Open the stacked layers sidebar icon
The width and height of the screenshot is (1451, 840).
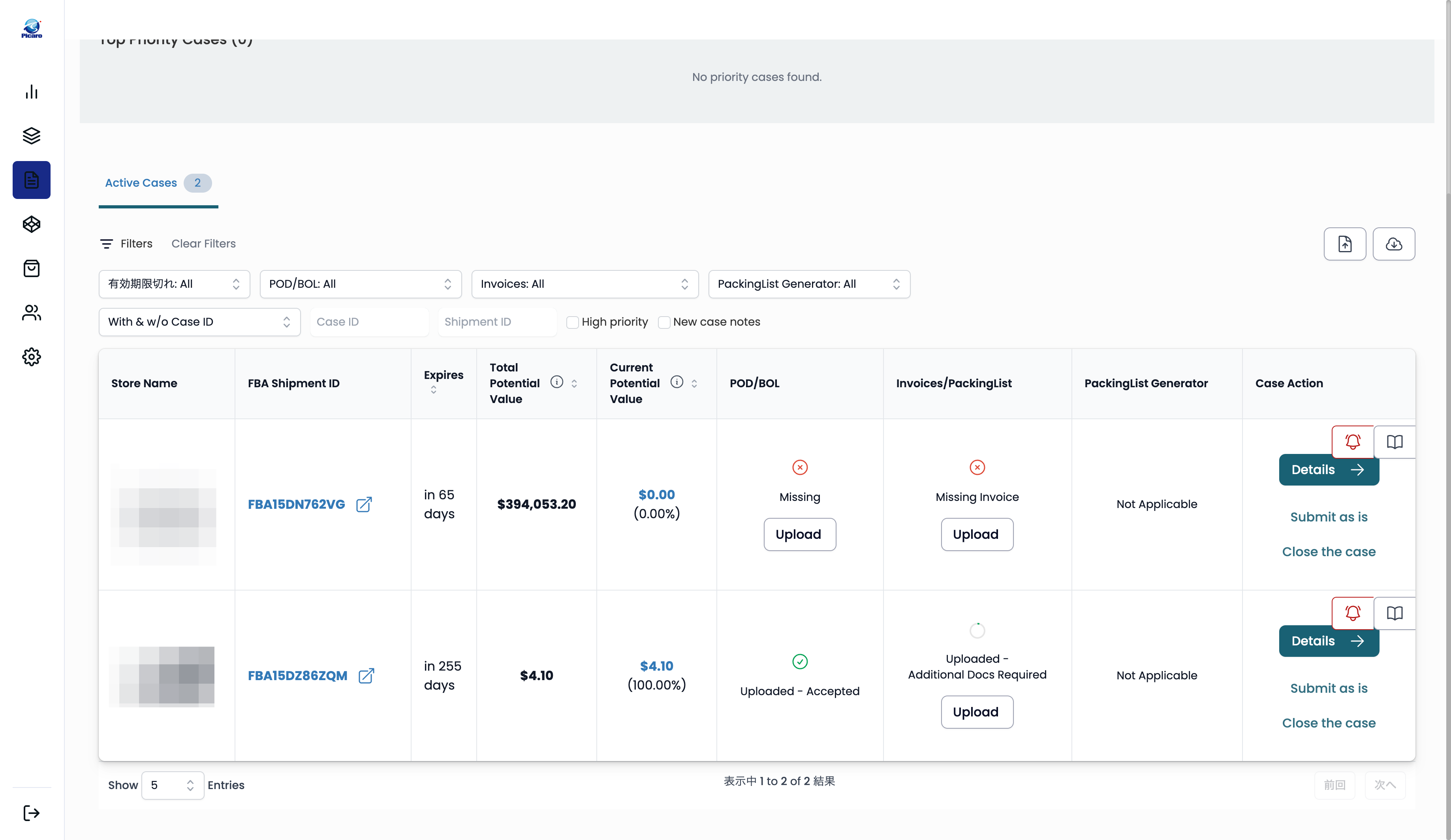click(x=32, y=136)
